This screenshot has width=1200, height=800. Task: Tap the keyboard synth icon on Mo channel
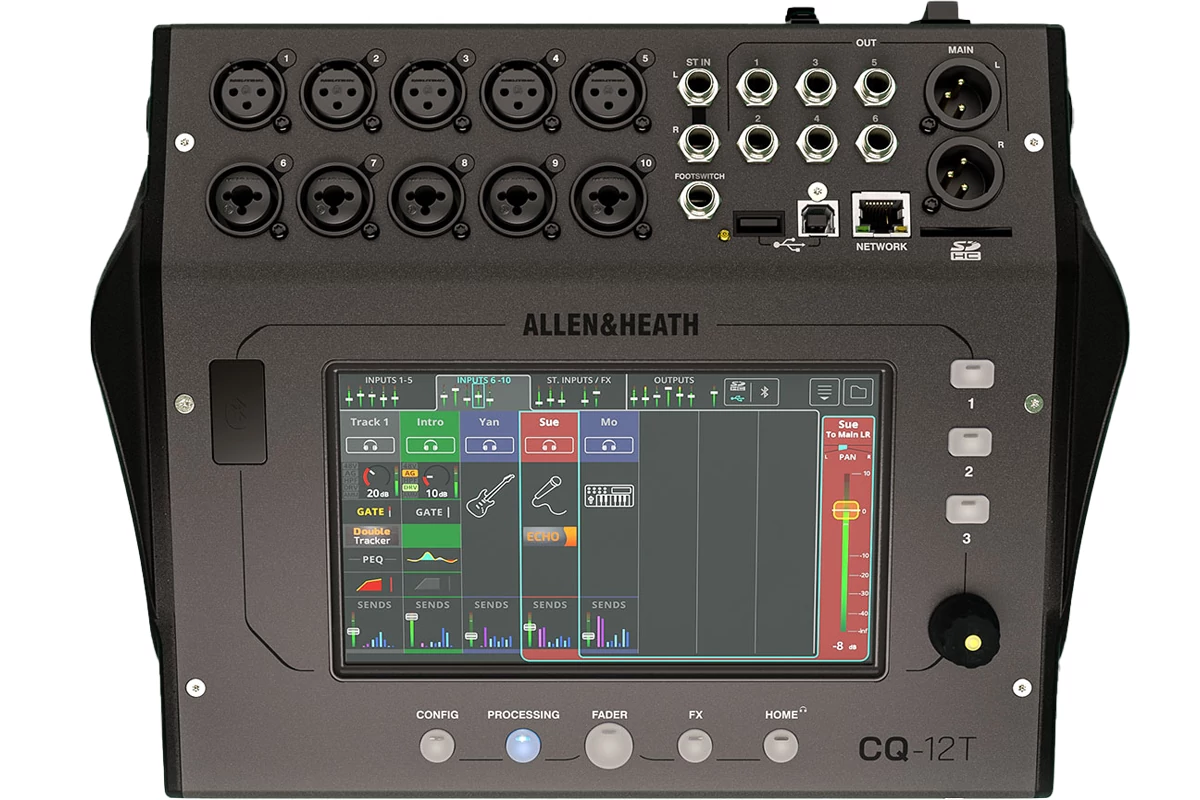click(609, 495)
